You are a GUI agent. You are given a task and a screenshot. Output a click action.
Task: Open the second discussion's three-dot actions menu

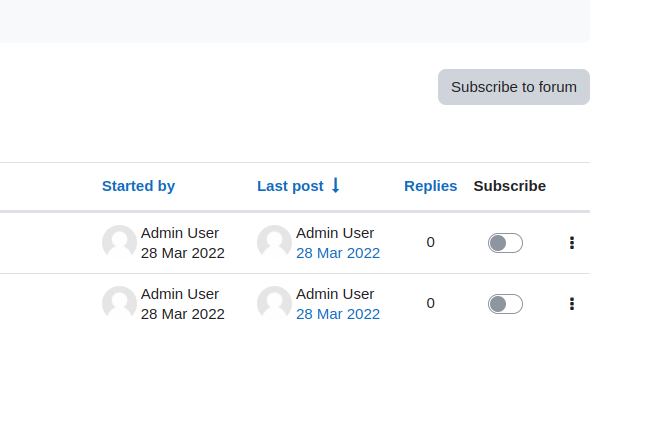572,304
